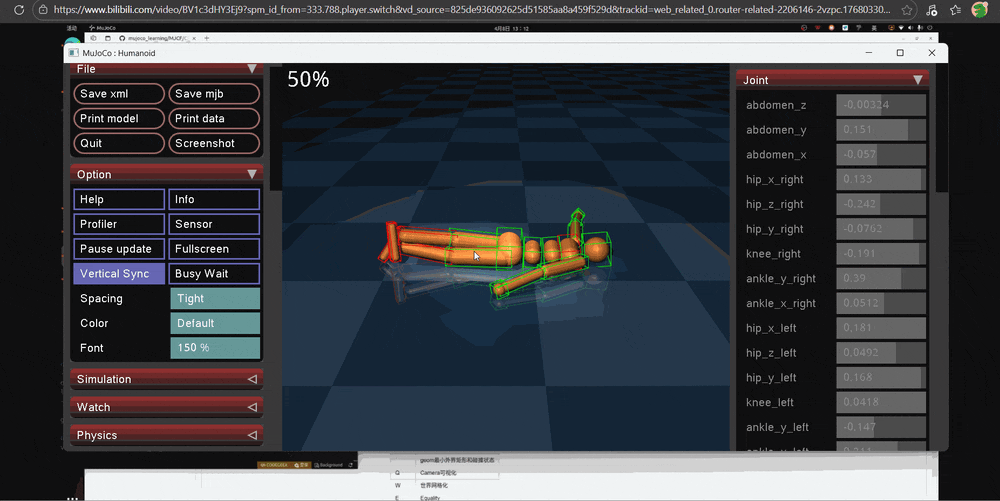Toggle Fullscreen mode
Image resolution: width=1000 pixels, height=501 pixels.
tap(214, 249)
